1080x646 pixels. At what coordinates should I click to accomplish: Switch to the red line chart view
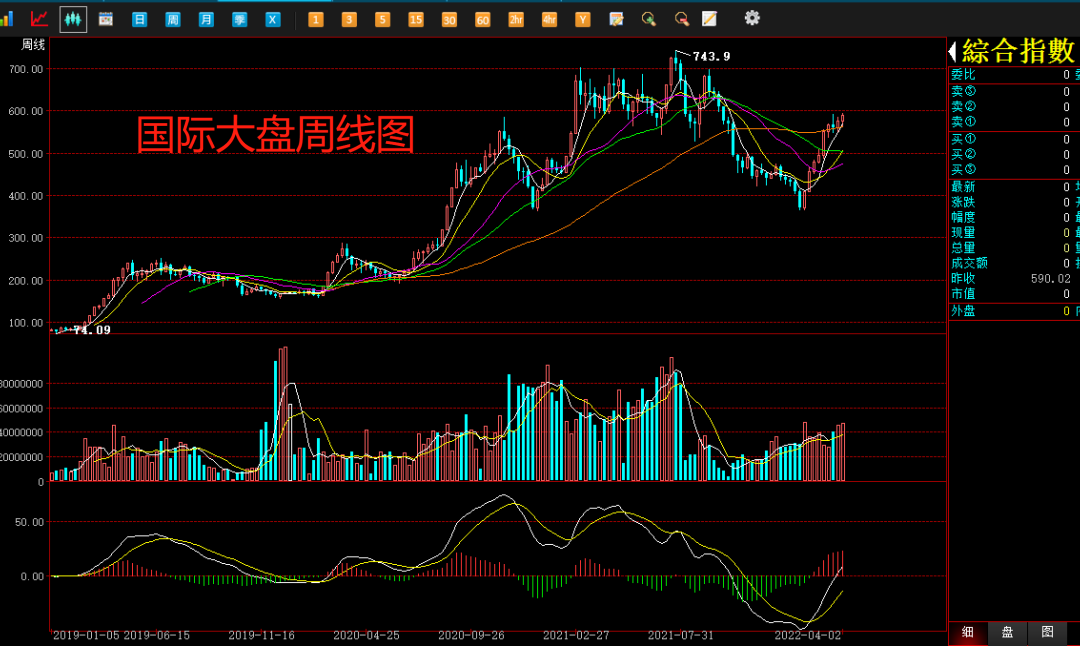pos(39,19)
